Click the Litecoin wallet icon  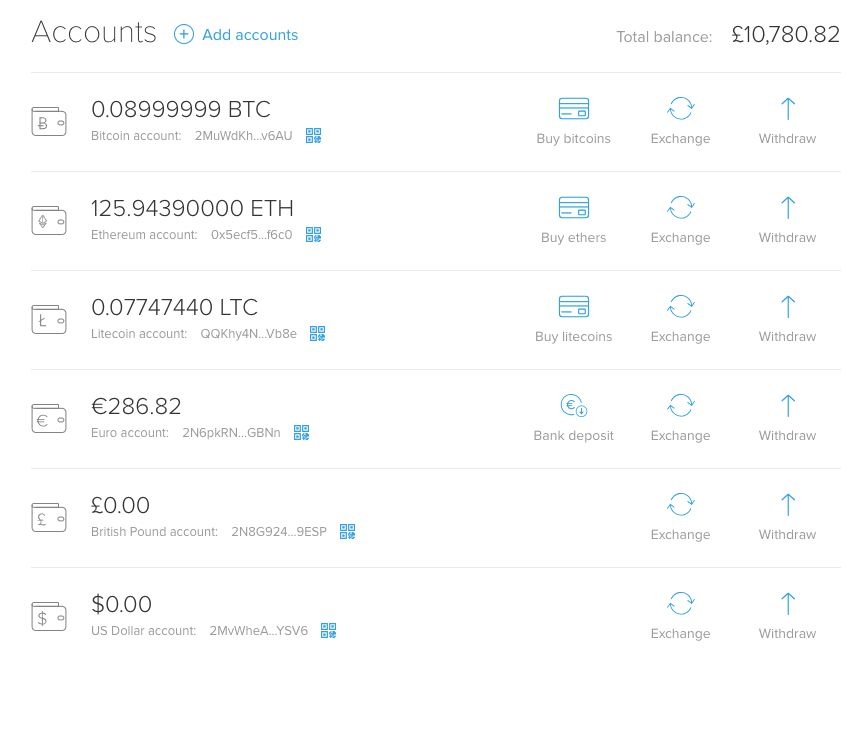(49, 319)
